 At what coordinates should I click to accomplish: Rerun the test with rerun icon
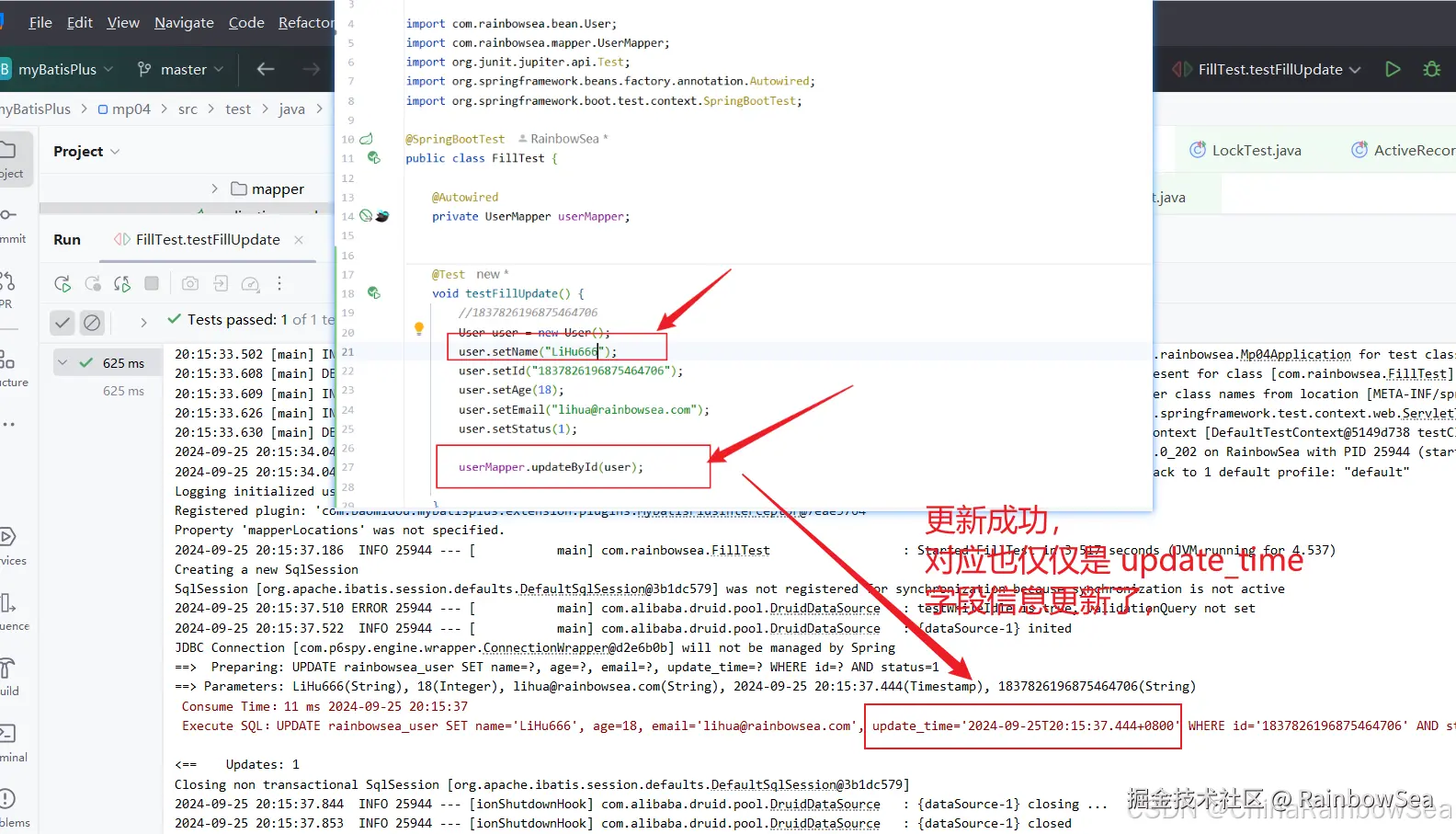tap(63, 284)
